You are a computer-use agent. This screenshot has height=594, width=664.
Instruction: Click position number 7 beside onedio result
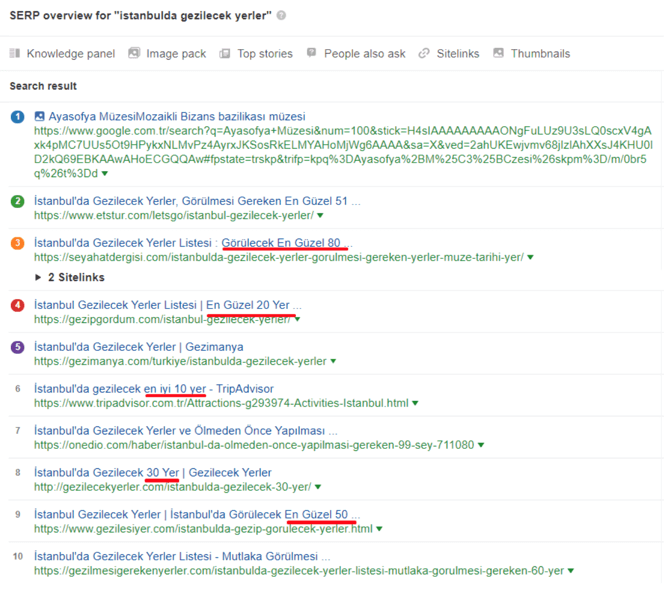click(17, 431)
